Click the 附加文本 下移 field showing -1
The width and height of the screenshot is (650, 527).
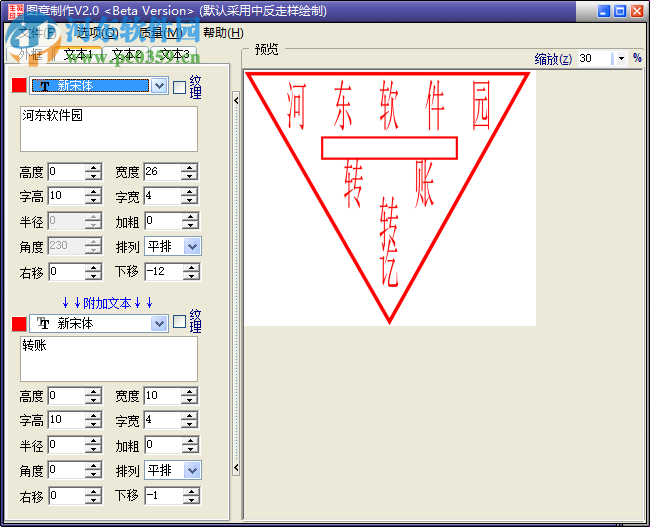(x=164, y=496)
